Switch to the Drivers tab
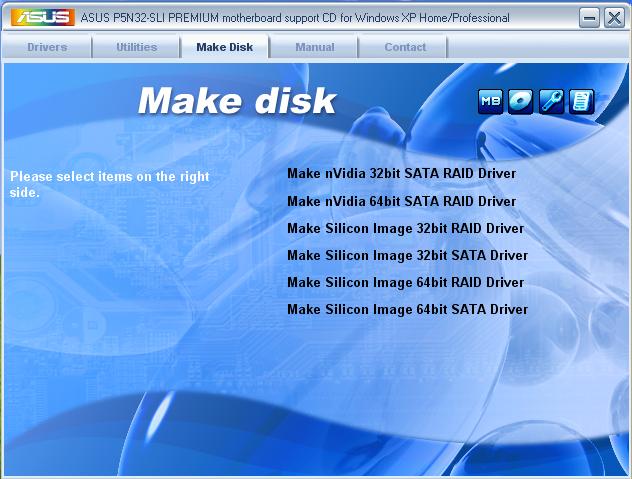632x479 pixels. click(47, 47)
